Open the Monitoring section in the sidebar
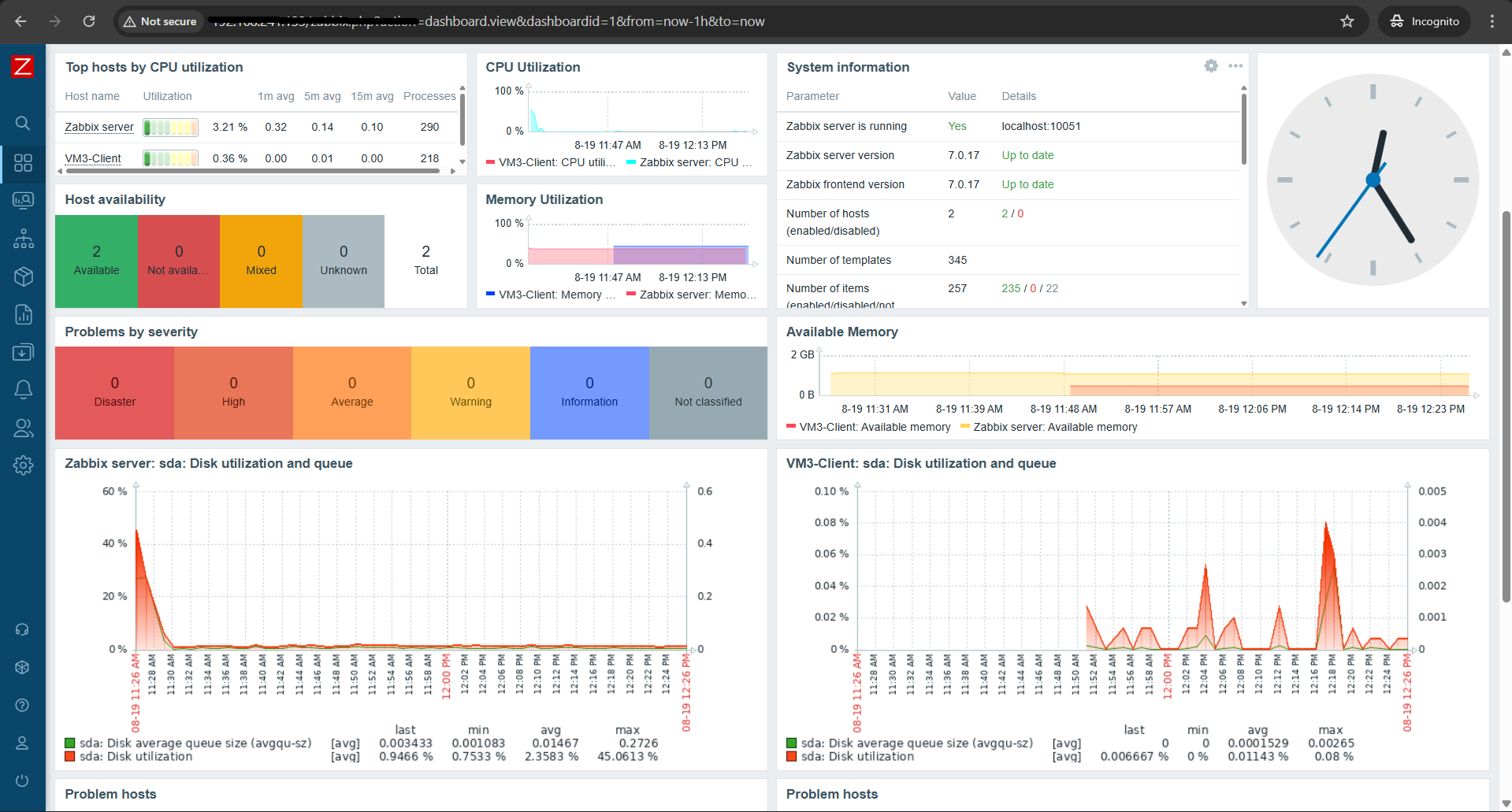Screen dimensions: 1512x812 tap(23, 200)
